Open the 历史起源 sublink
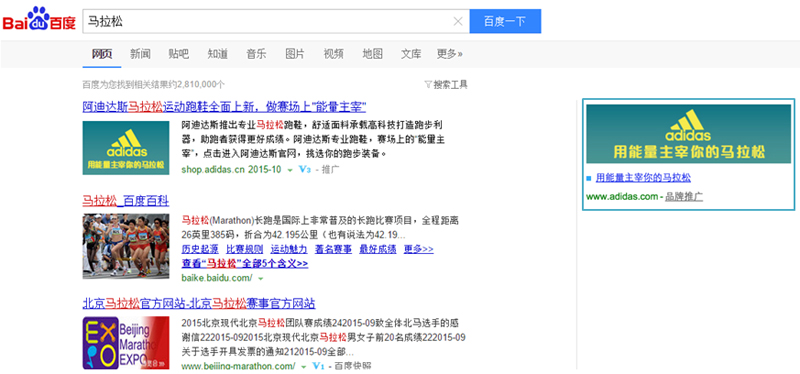 coord(200,249)
